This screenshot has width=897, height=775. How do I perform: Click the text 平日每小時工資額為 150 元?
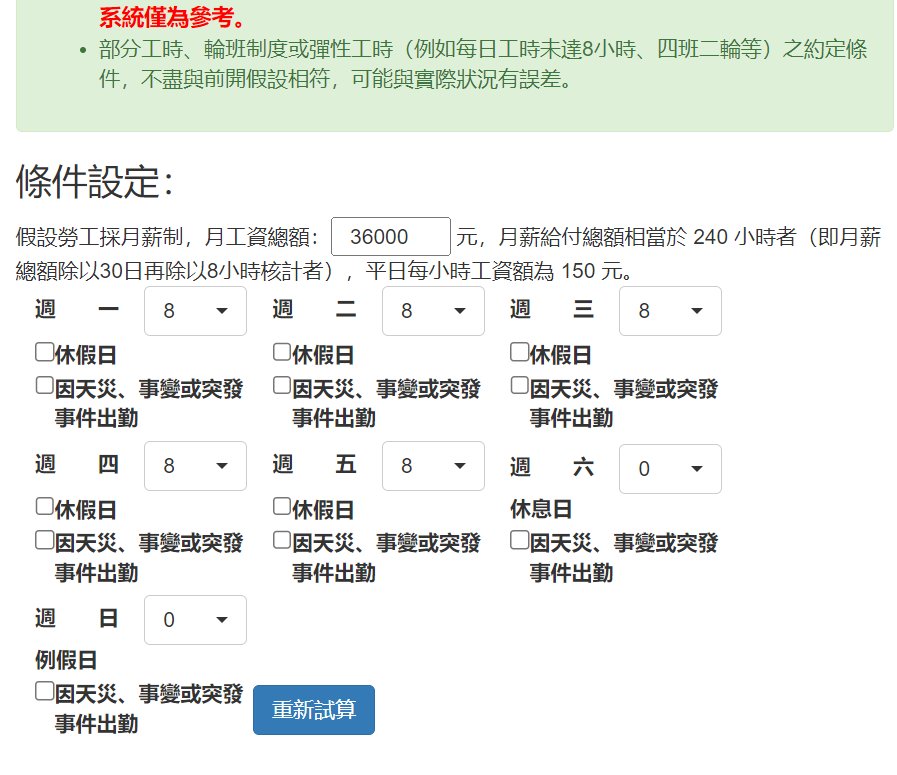click(499, 271)
